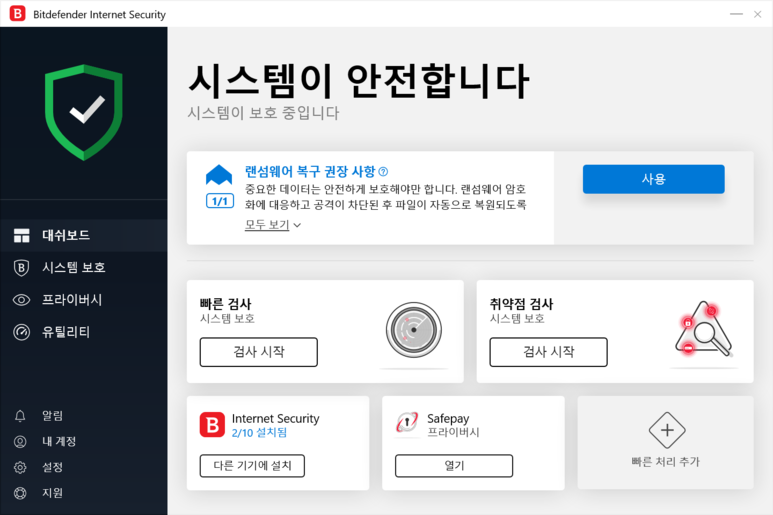Click the Safepay card title
The image size is (773, 515).
448,418
